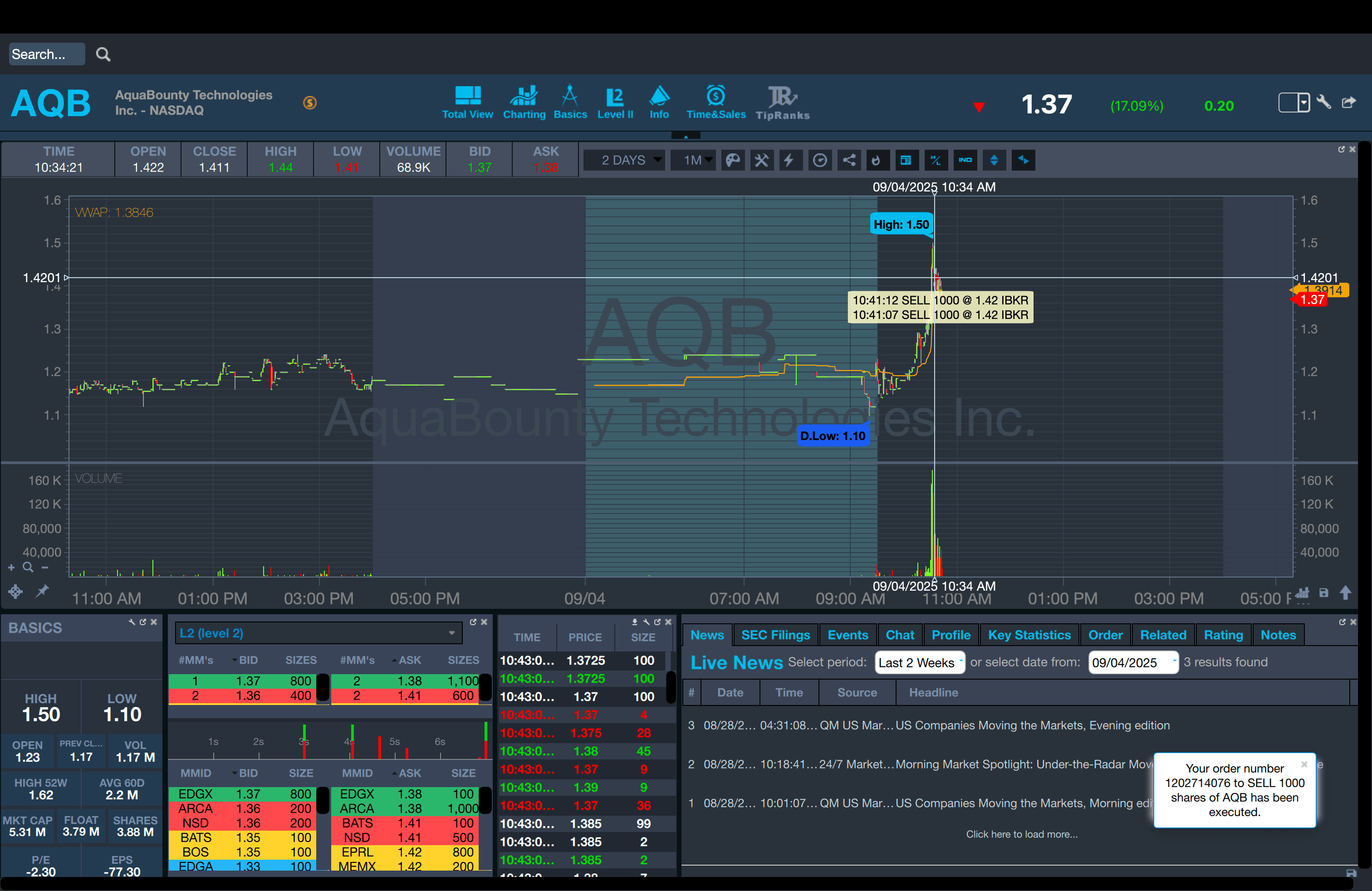Image resolution: width=1372 pixels, height=891 pixels.
Task: Dismiss the order executed notification
Action: [1304, 764]
